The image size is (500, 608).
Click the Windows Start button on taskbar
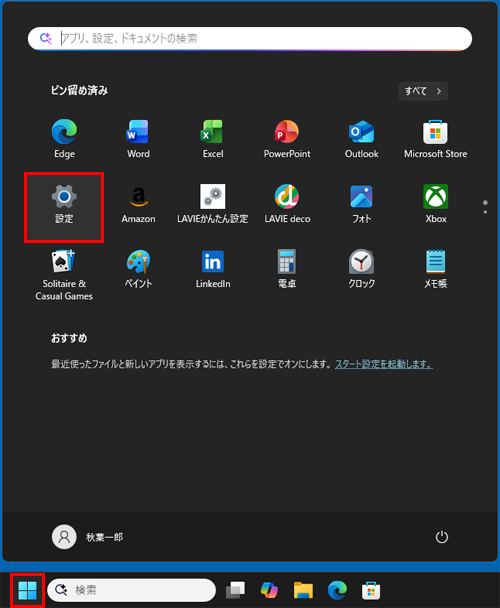[x=28, y=590]
